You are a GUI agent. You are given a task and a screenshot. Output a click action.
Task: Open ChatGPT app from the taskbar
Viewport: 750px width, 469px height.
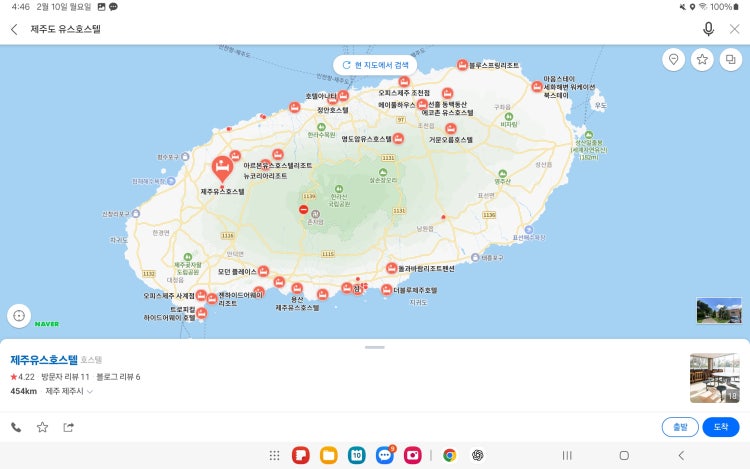(x=477, y=455)
